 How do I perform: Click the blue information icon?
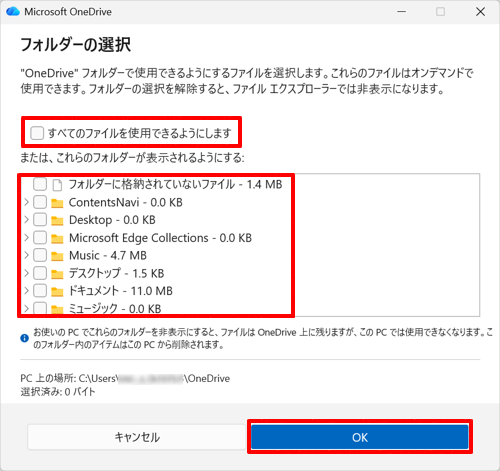click(25, 338)
